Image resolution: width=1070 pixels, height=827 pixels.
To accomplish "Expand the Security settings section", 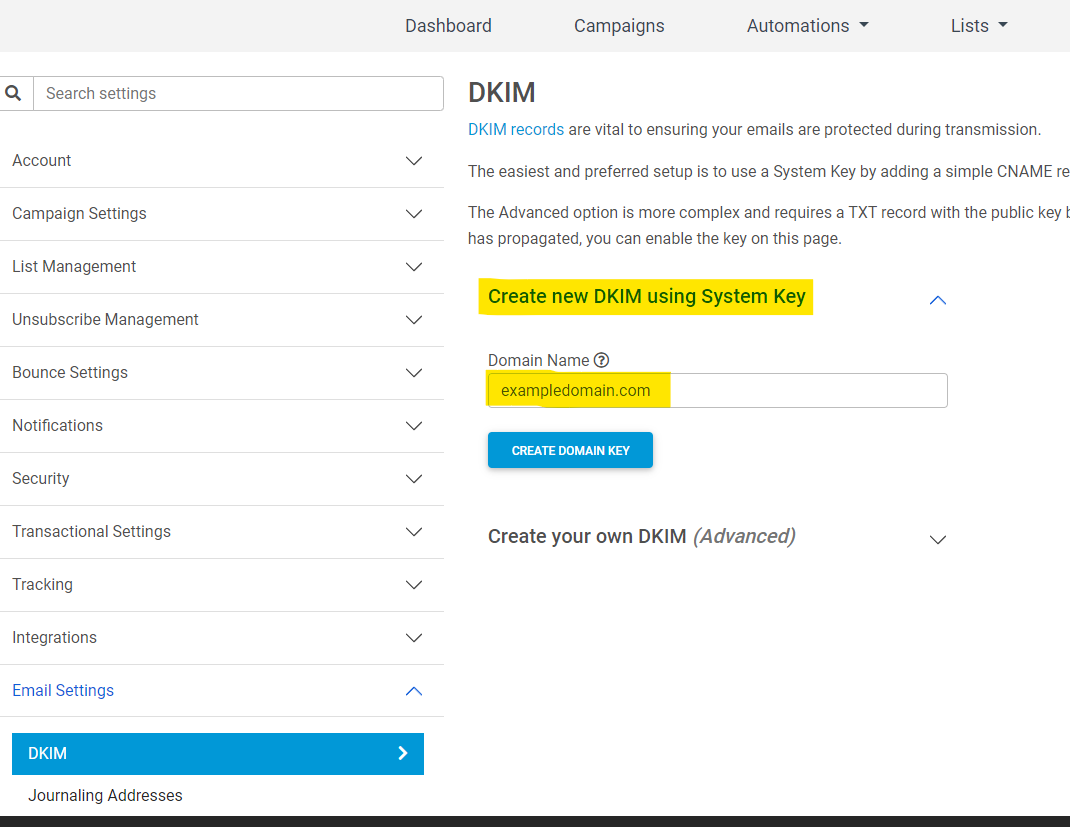I will point(414,479).
